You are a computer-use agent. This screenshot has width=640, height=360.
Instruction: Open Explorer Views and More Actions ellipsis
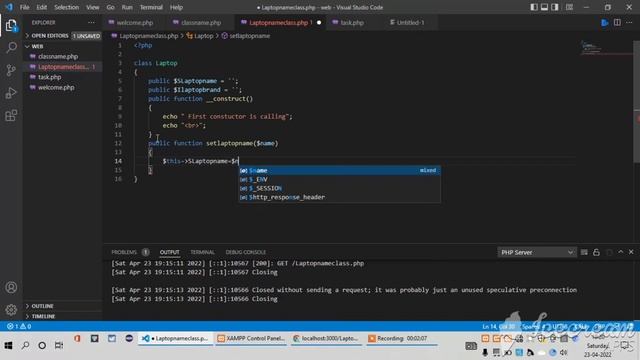point(91,22)
